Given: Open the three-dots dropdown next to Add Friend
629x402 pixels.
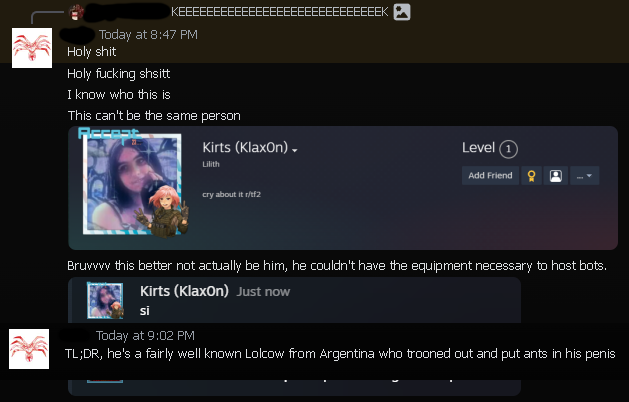Looking at the screenshot, I should click(x=584, y=176).
